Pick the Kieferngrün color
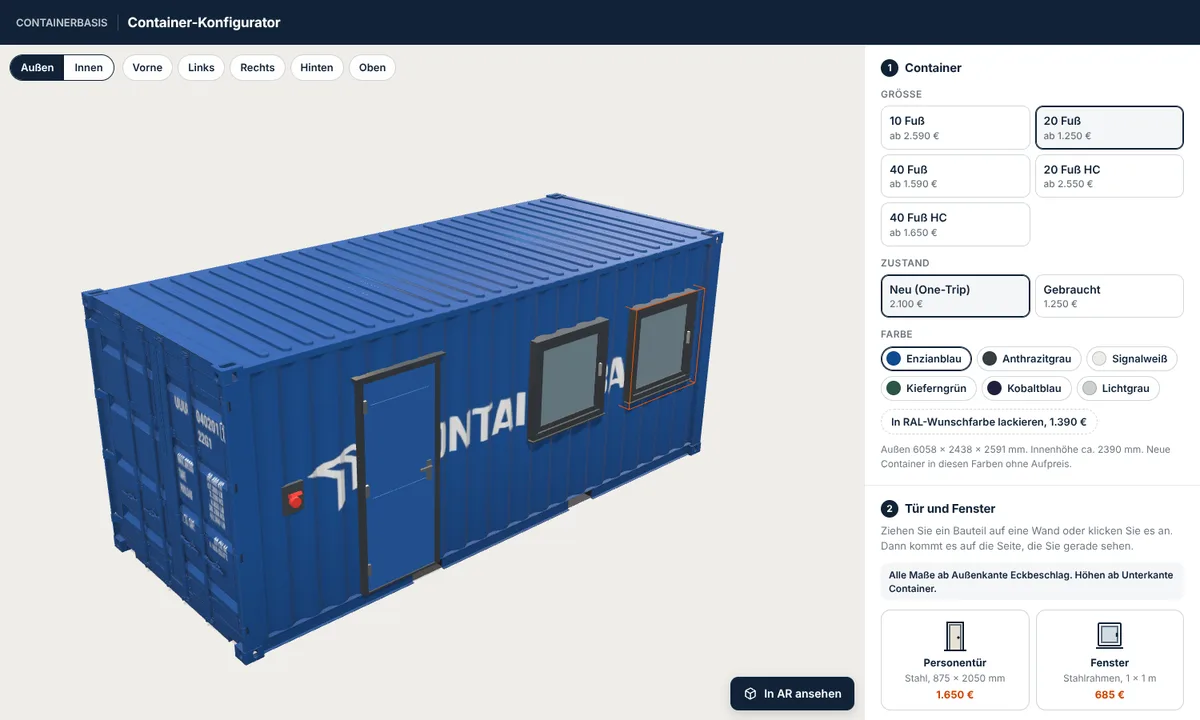Image resolution: width=1200 pixels, height=720 pixels. point(928,388)
